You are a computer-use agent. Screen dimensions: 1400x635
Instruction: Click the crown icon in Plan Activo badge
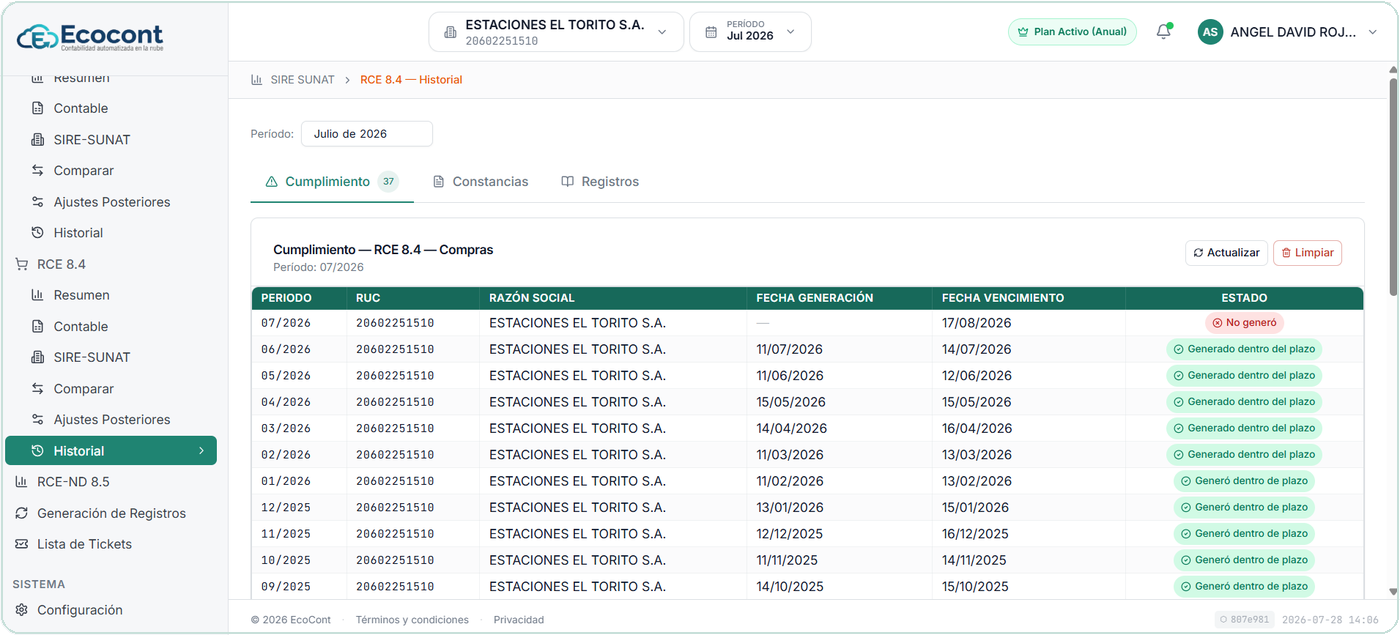tap(1022, 32)
